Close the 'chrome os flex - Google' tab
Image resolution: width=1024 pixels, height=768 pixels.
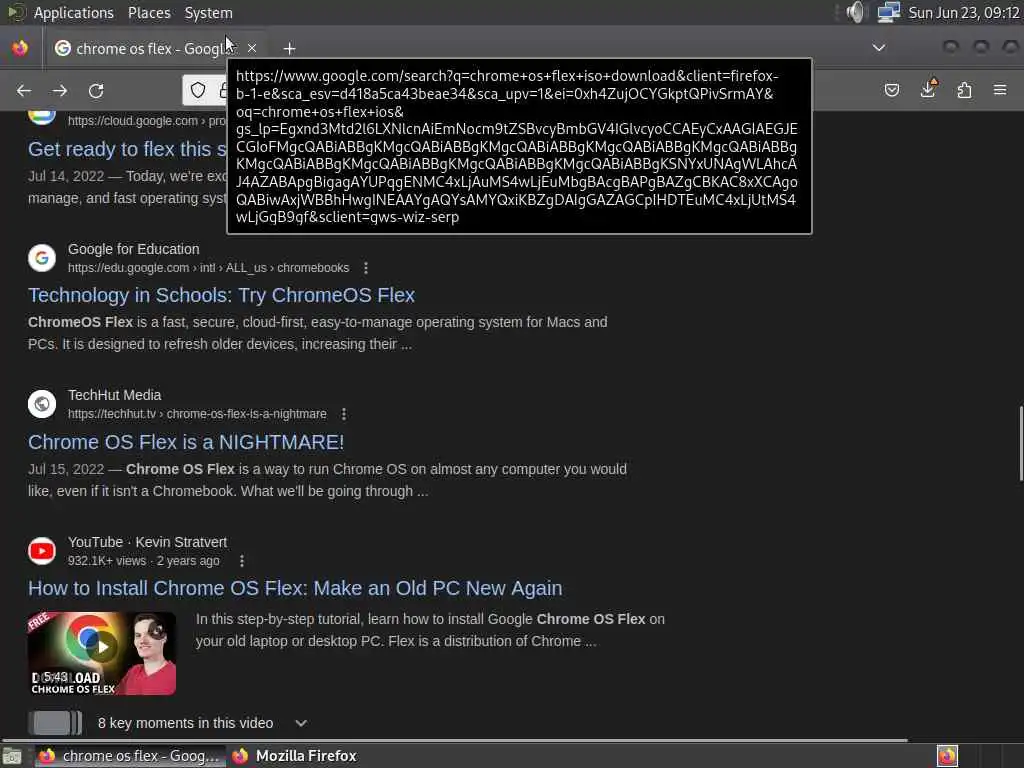point(251,48)
